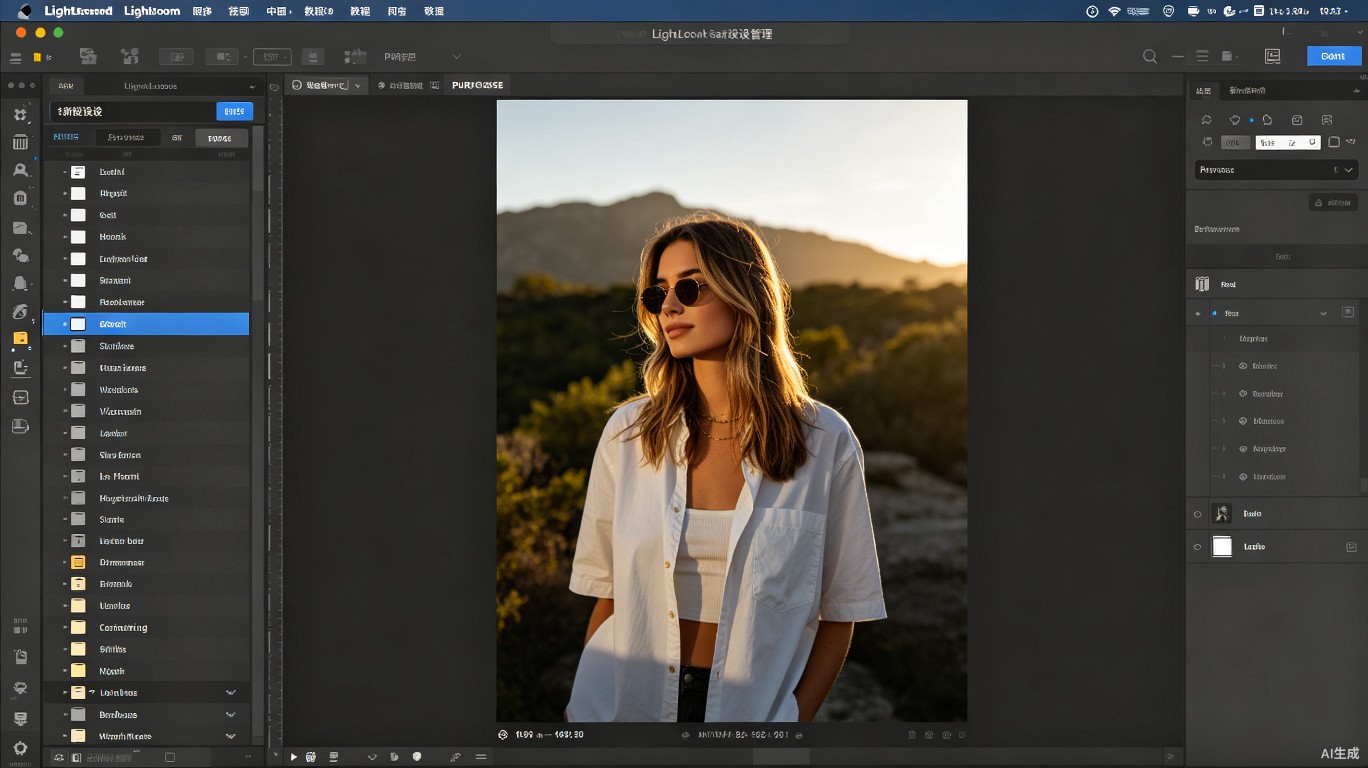Open the Pevvuaue dropdown in right panel

(1276, 170)
